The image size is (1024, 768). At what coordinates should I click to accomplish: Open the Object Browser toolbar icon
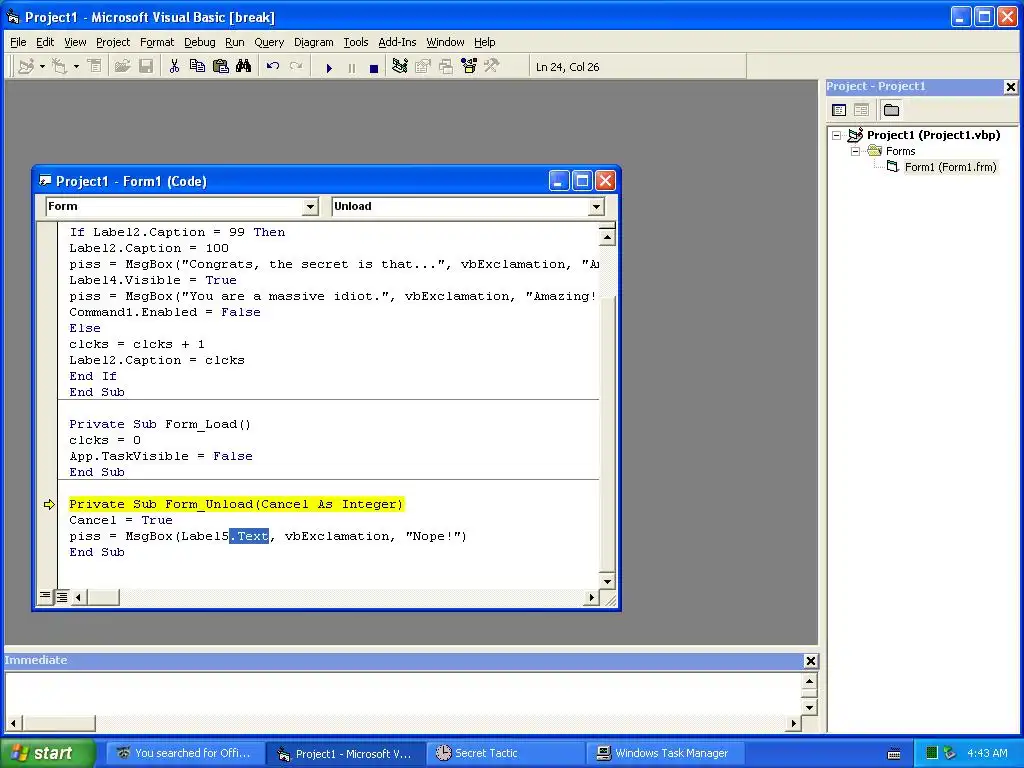[x=469, y=67]
